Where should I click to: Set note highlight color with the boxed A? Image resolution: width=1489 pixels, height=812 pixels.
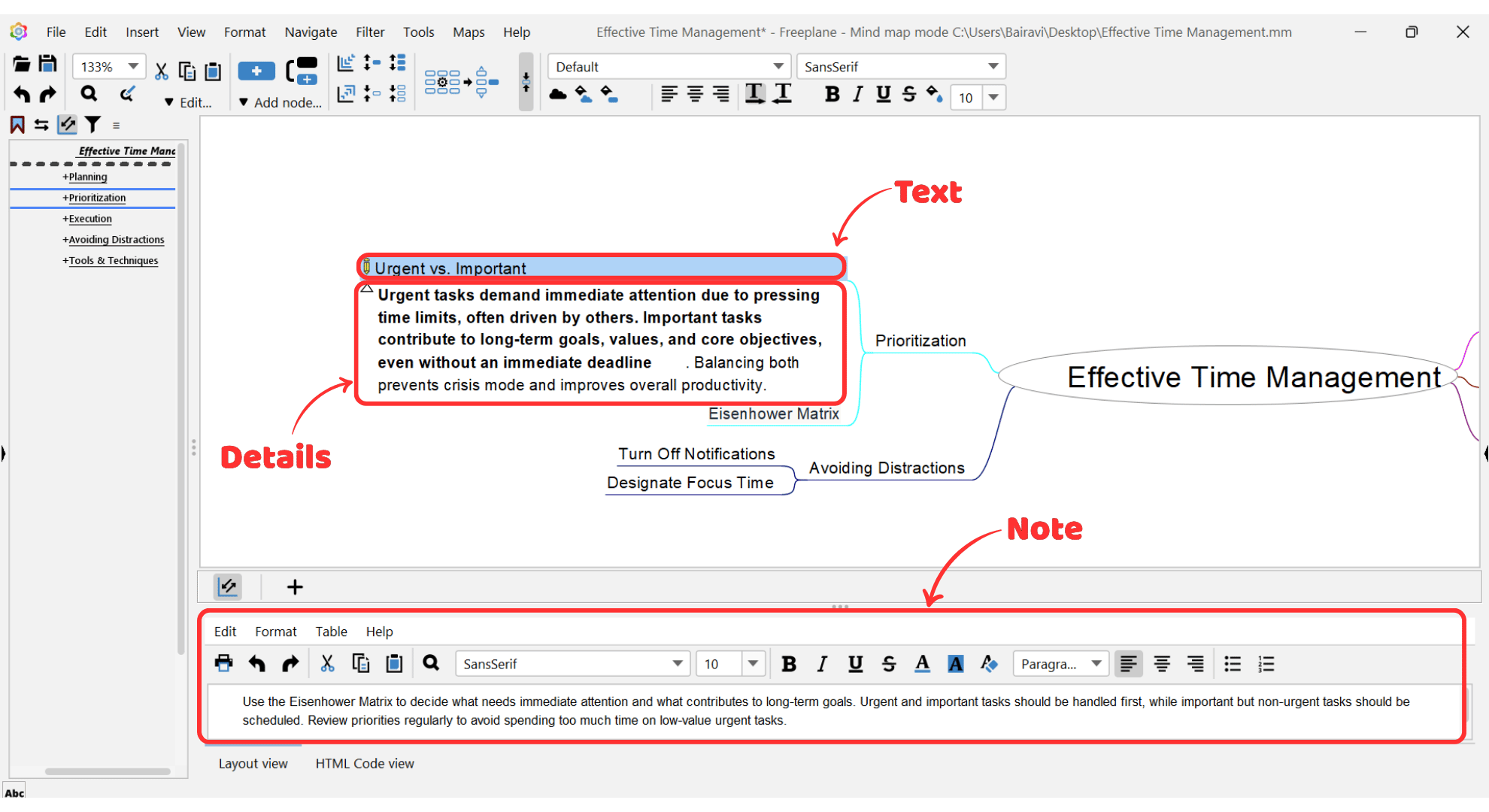[955, 664]
